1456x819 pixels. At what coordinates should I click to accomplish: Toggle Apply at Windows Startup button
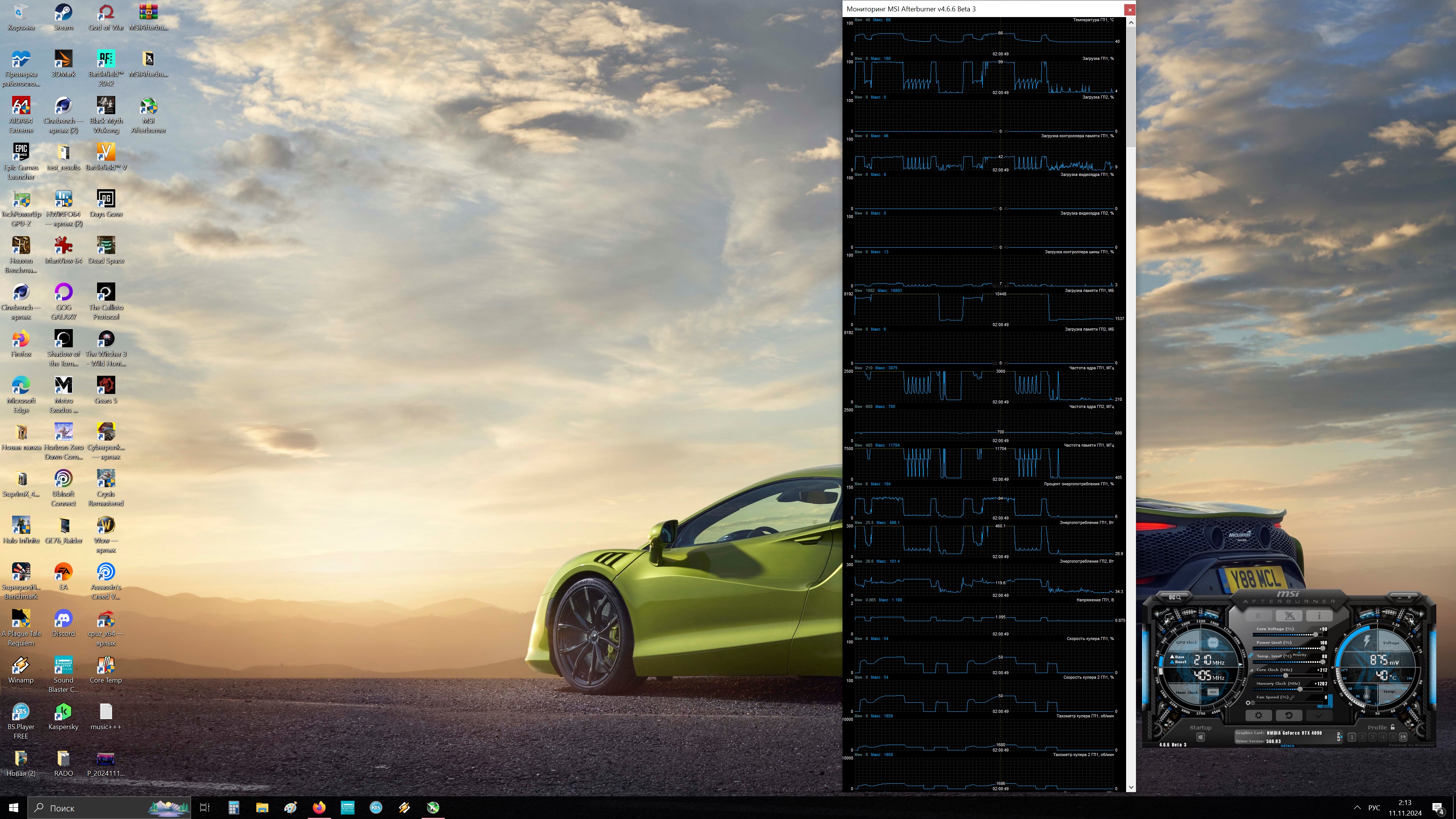click(1200, 737)
